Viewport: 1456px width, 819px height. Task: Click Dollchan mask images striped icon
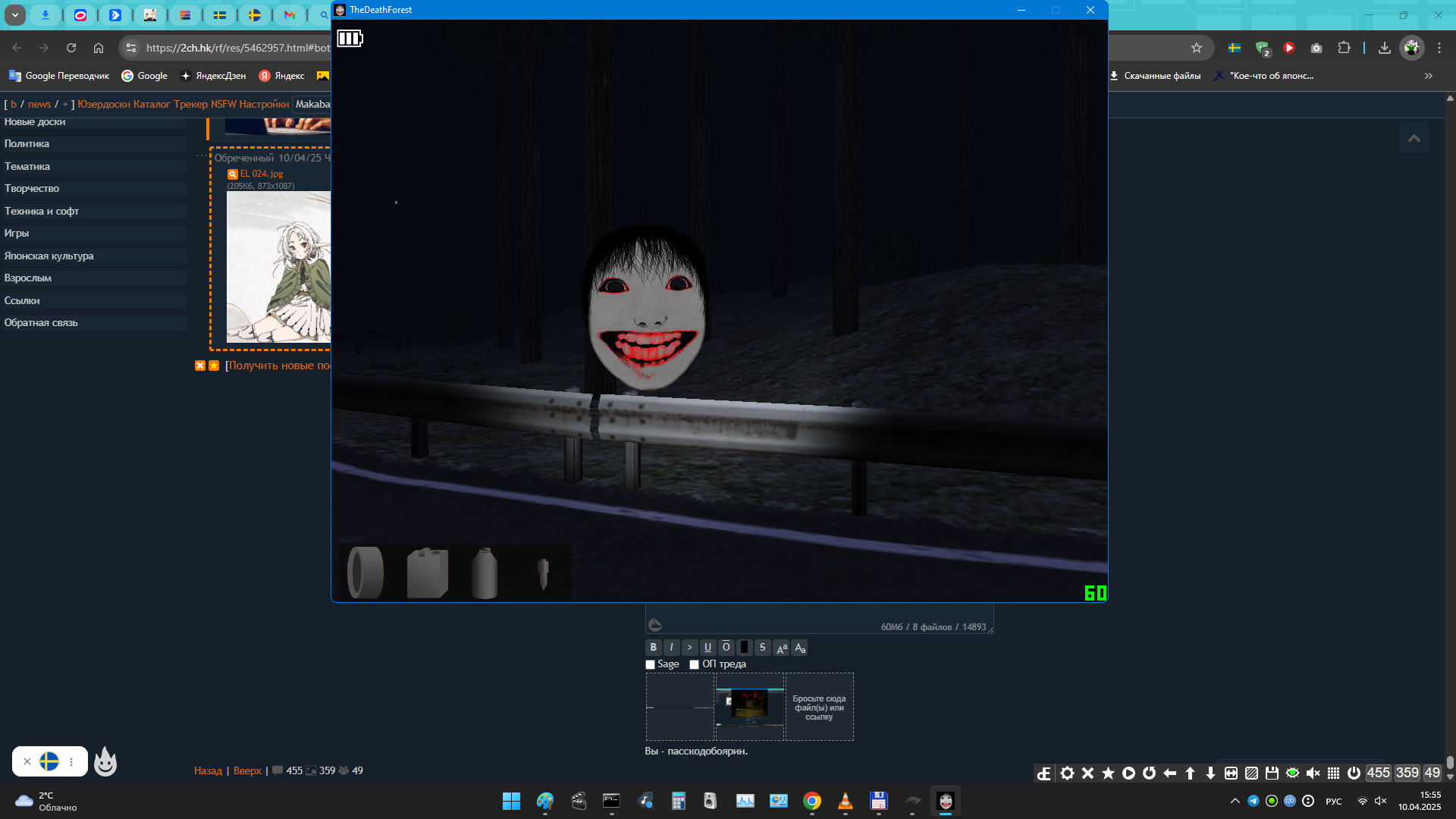click(1251, 773)
